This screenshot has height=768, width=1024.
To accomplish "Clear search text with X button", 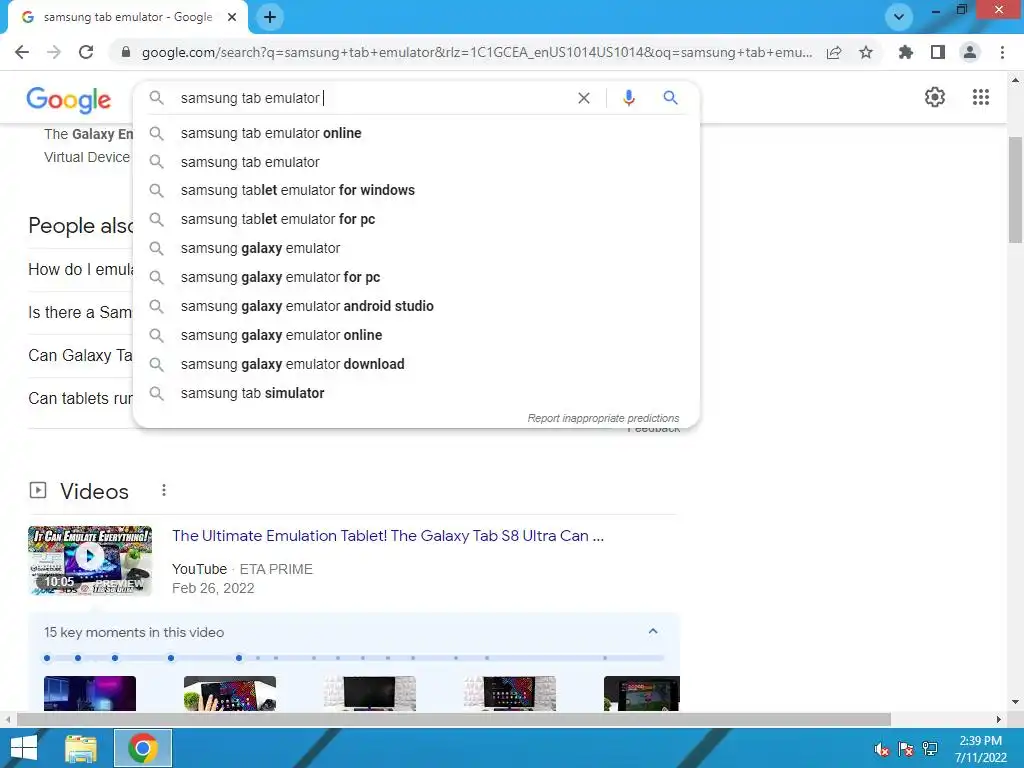I will click(584, 98).
